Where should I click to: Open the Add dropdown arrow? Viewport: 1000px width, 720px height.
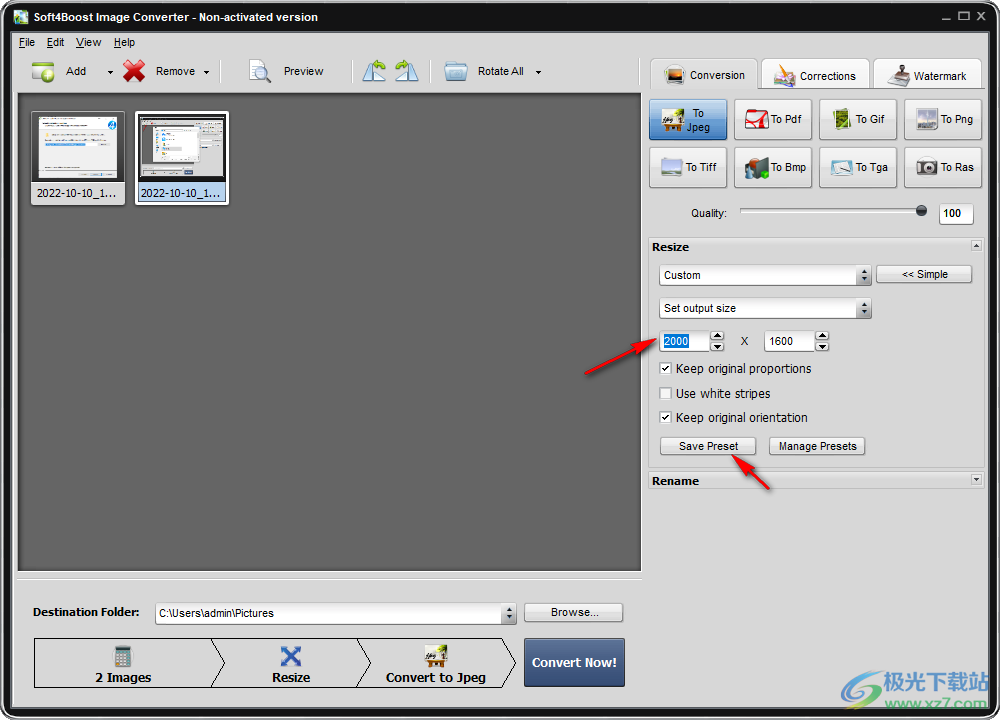[x=110, y=72]
